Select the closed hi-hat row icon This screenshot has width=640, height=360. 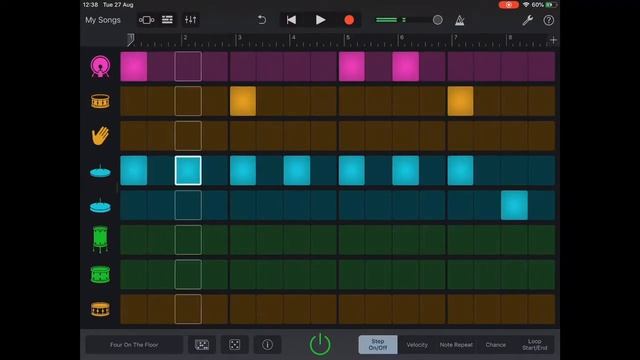(100, 171)
